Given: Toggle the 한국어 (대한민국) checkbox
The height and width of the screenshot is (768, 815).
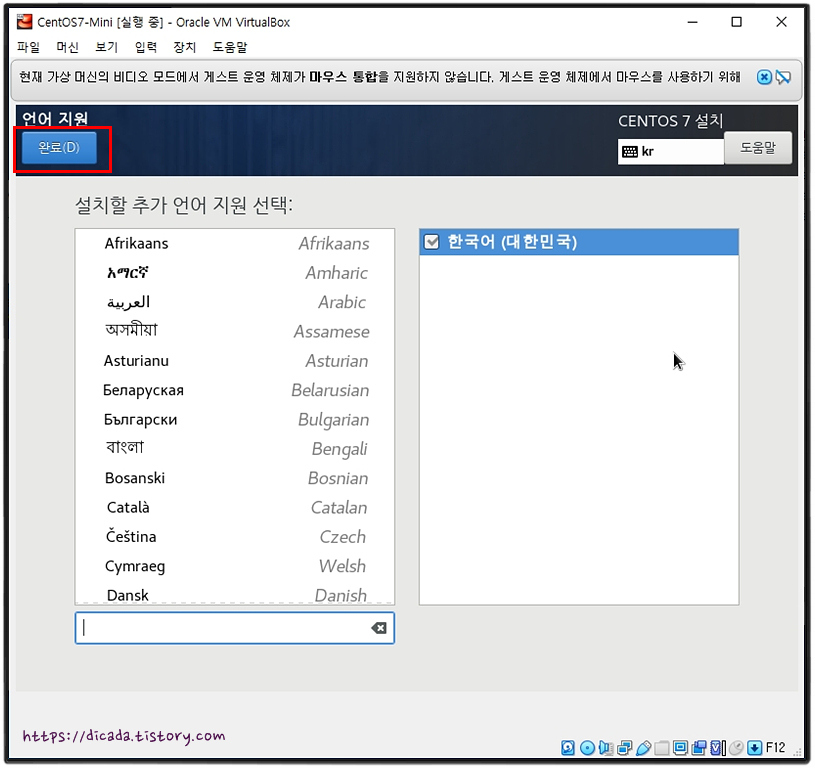Looking at the screenshot, I should point(431,242).
